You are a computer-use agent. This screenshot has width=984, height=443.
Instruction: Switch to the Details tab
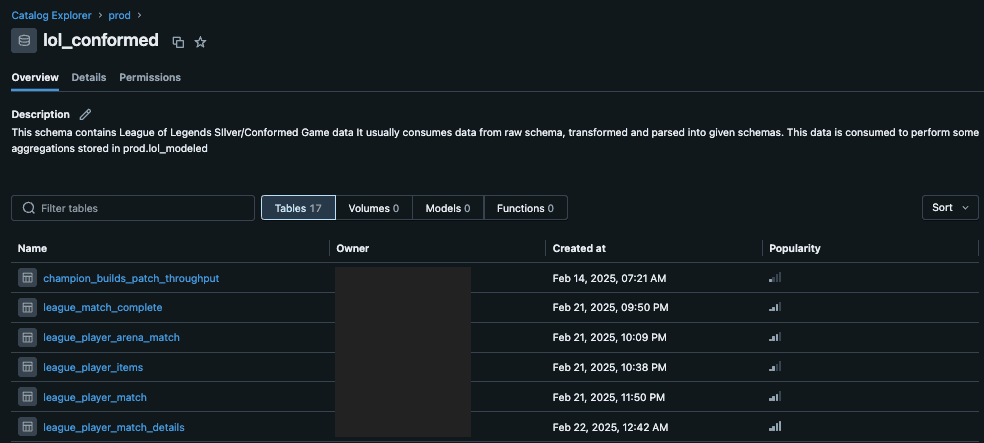(88, 77)
